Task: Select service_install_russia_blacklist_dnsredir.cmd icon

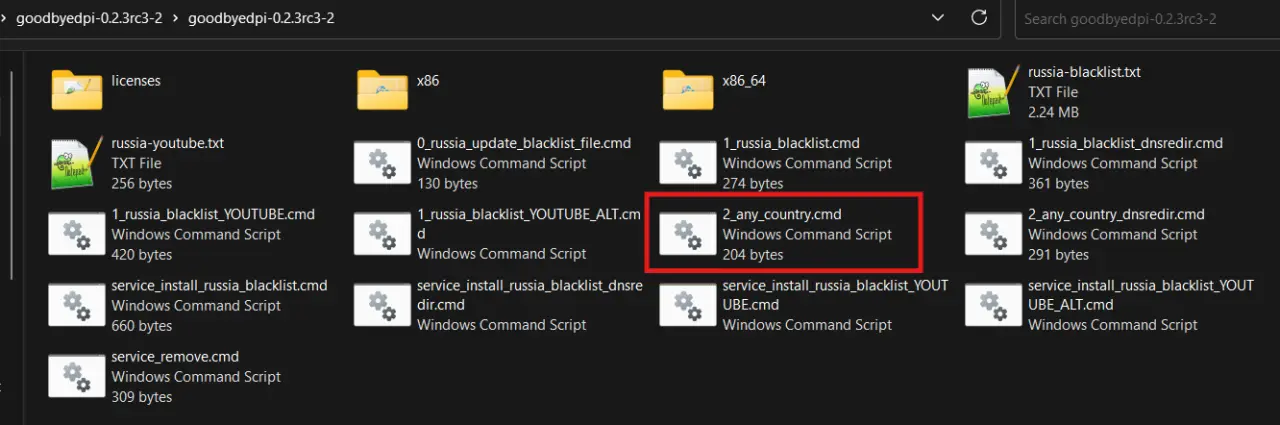Action: [x=382, y=305]
